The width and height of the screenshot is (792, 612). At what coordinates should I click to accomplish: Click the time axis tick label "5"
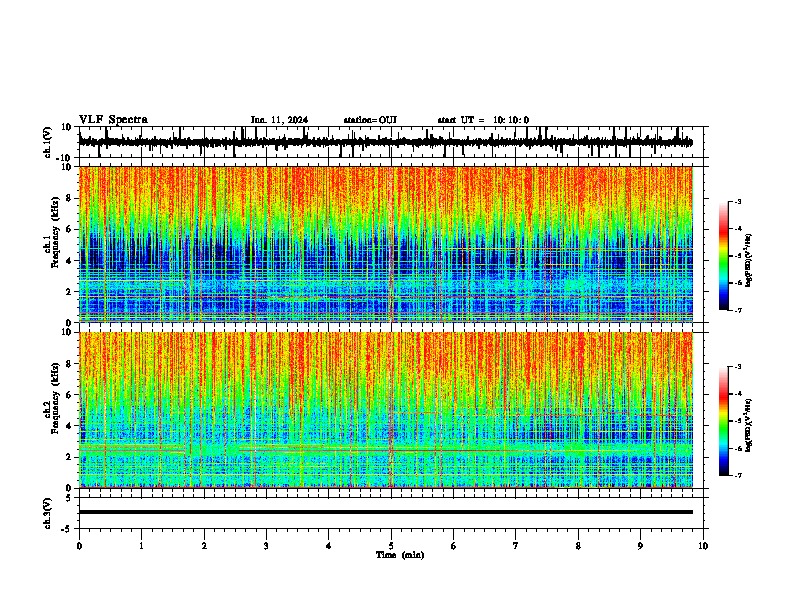[391, 546]
